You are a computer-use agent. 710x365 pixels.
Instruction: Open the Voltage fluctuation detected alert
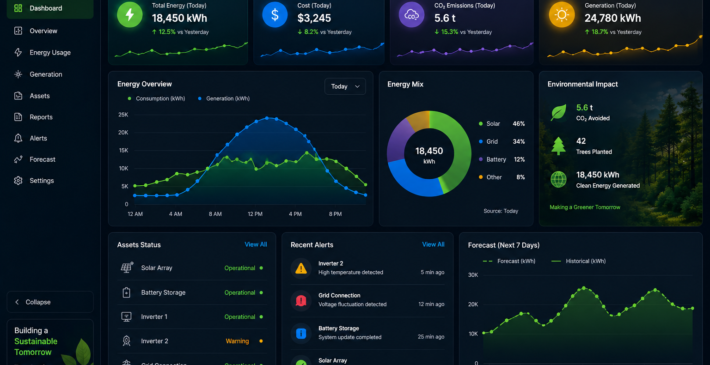[367, 300]
